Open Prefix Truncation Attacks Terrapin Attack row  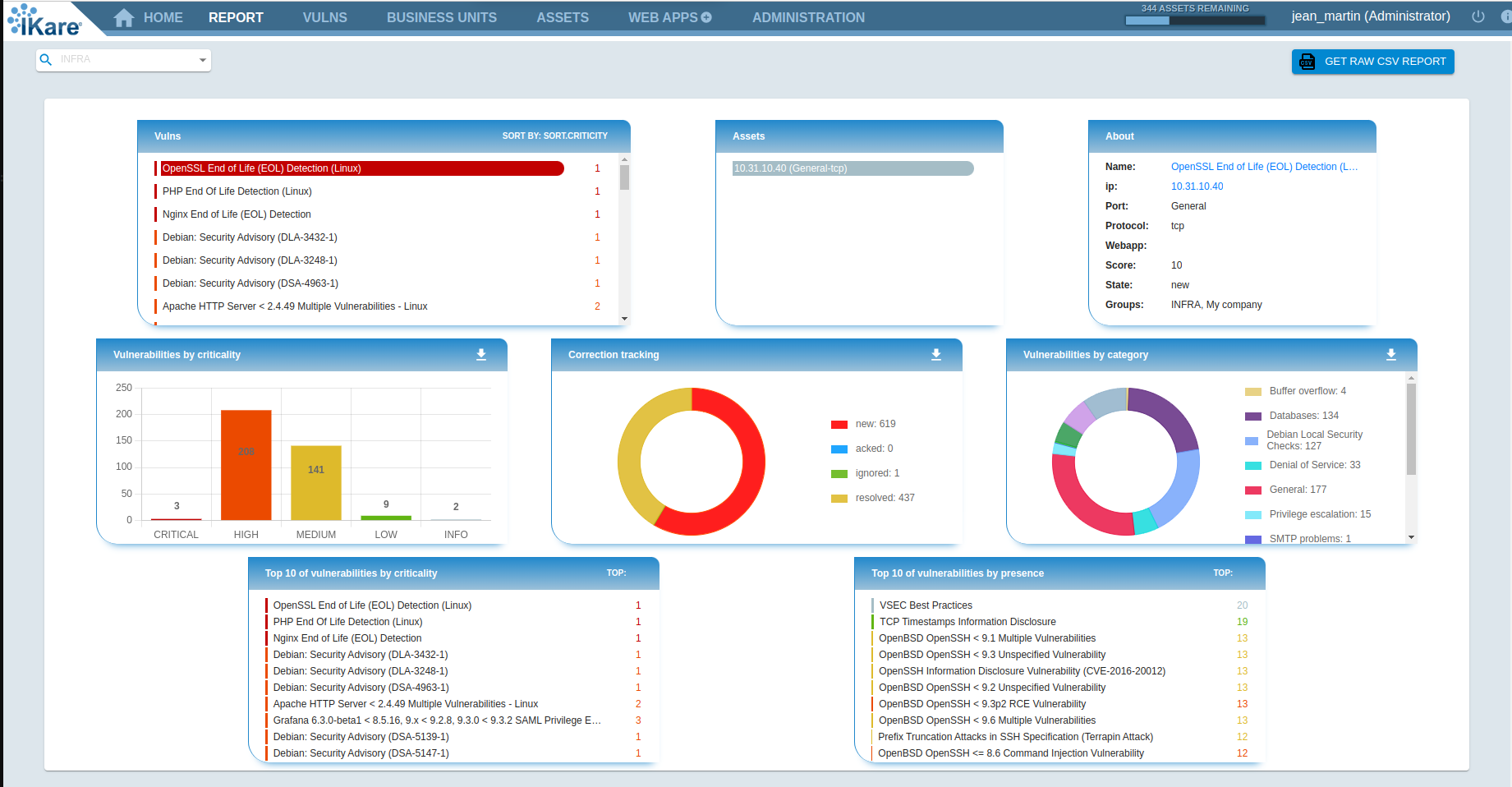(1059, 737)
